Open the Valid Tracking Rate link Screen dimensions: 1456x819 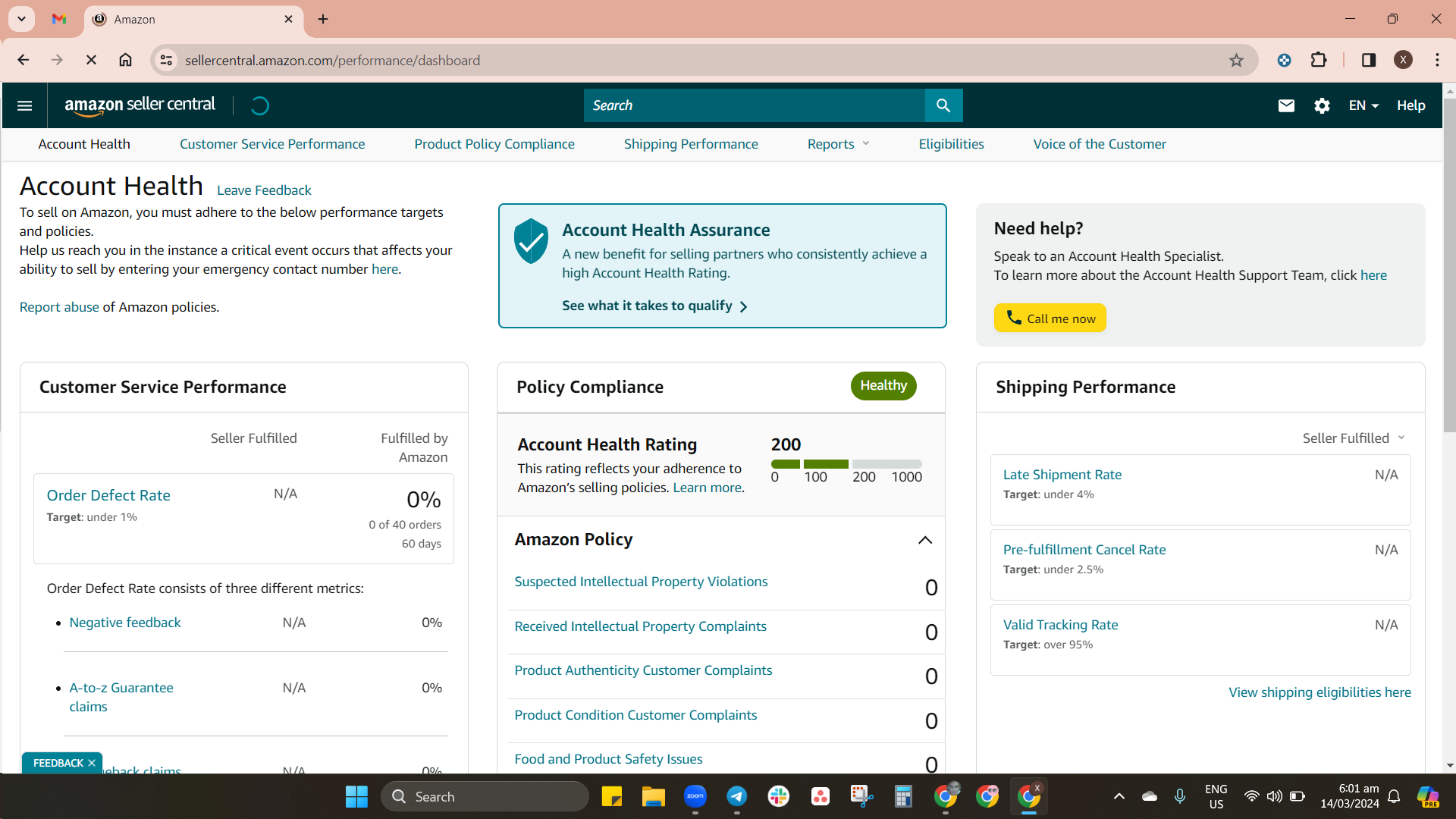tap(1060, 625)
